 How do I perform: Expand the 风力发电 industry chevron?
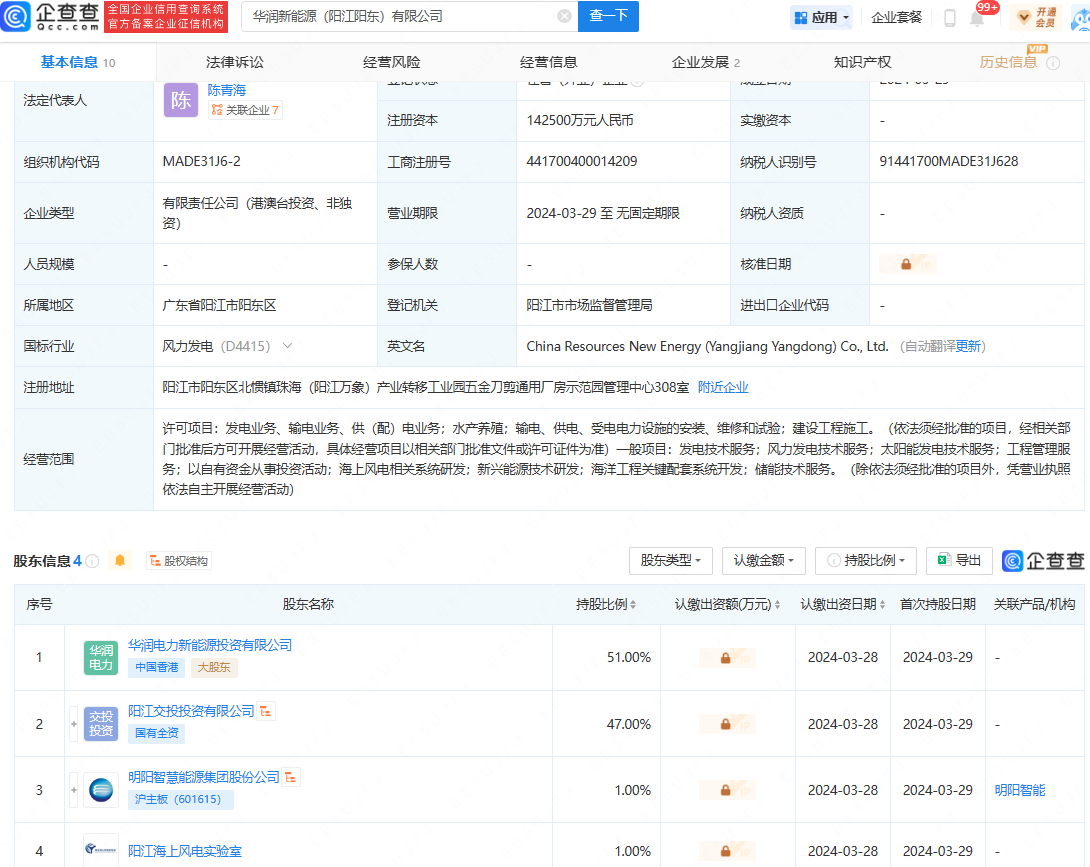288,346
